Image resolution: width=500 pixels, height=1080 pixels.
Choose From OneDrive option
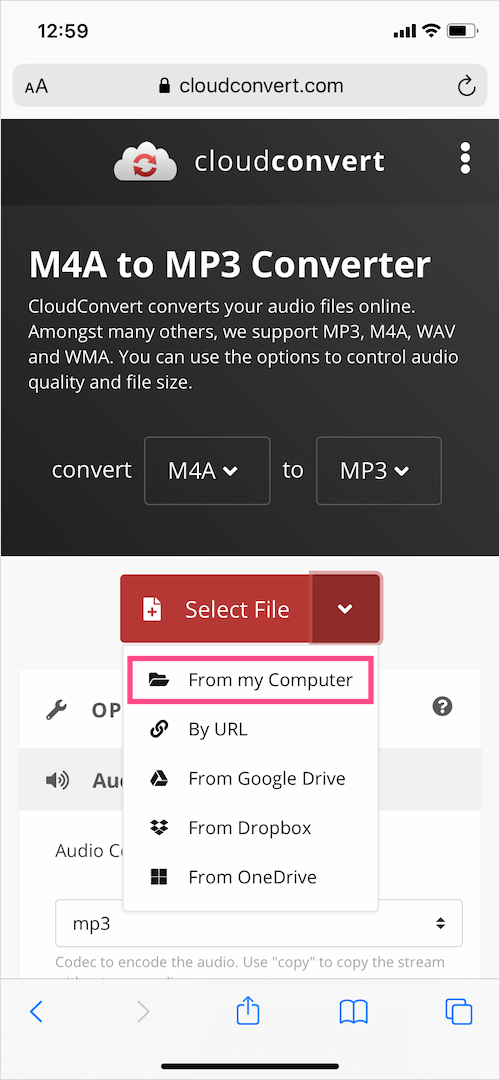[250, 878]
